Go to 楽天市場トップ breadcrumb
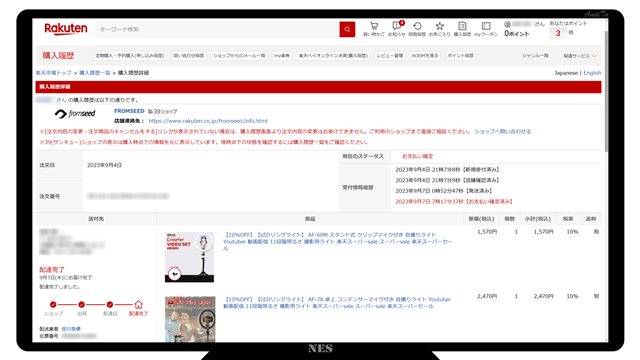The height and width of the screenshot is (360, 640). 53,73
